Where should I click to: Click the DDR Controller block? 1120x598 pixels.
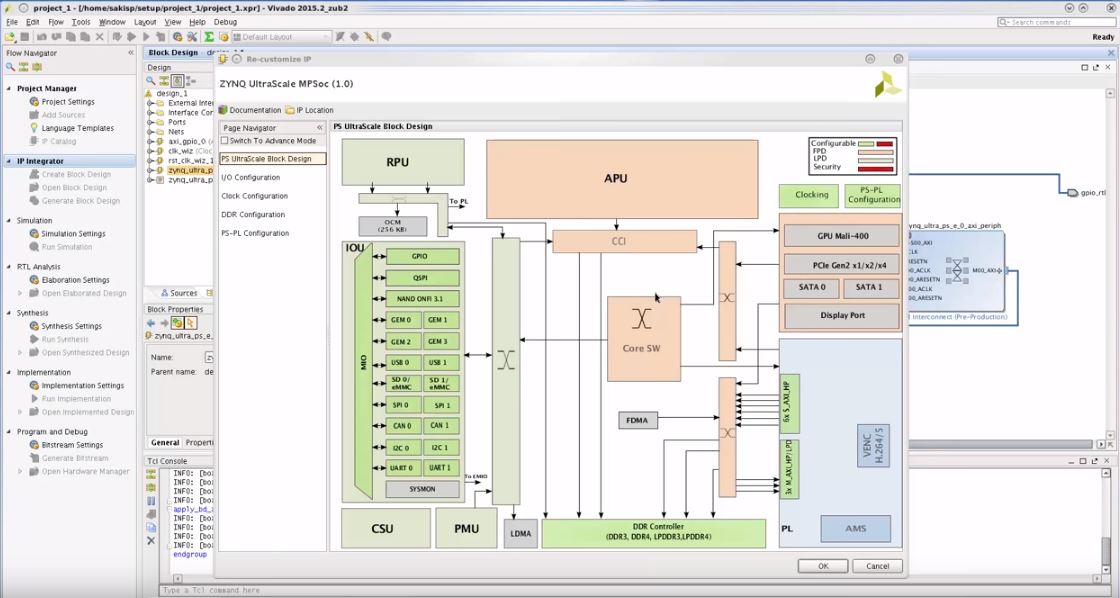[x=654, y=533]
